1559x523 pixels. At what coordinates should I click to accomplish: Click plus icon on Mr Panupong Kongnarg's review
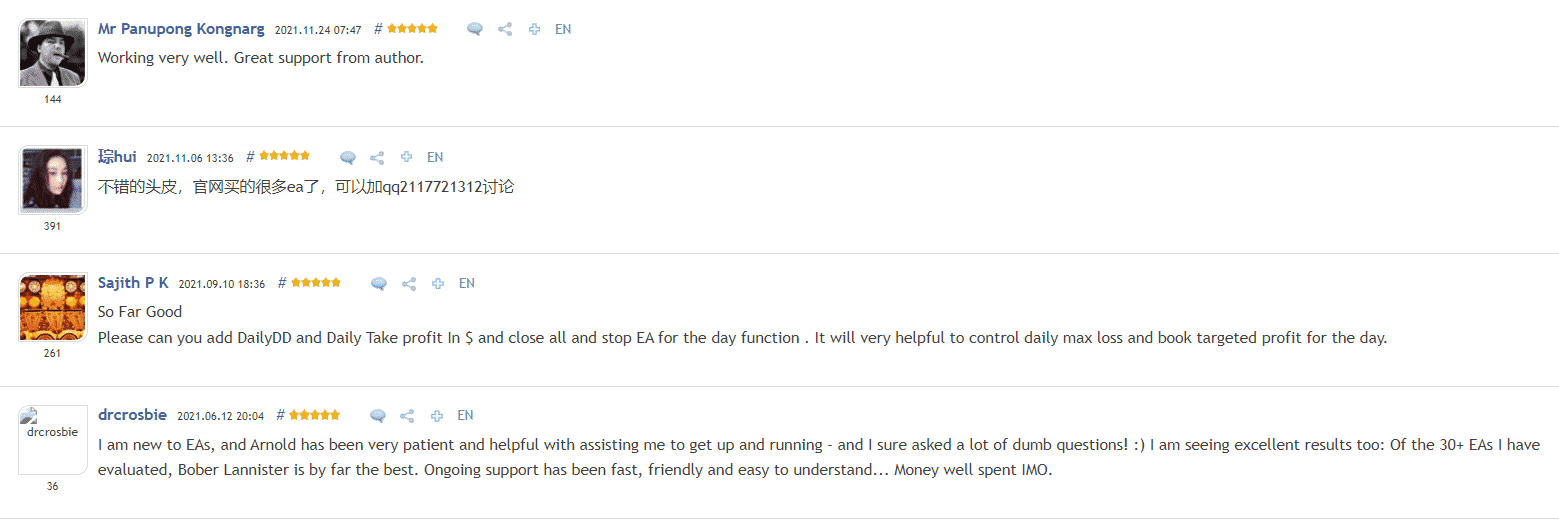(x=535, y=30)
